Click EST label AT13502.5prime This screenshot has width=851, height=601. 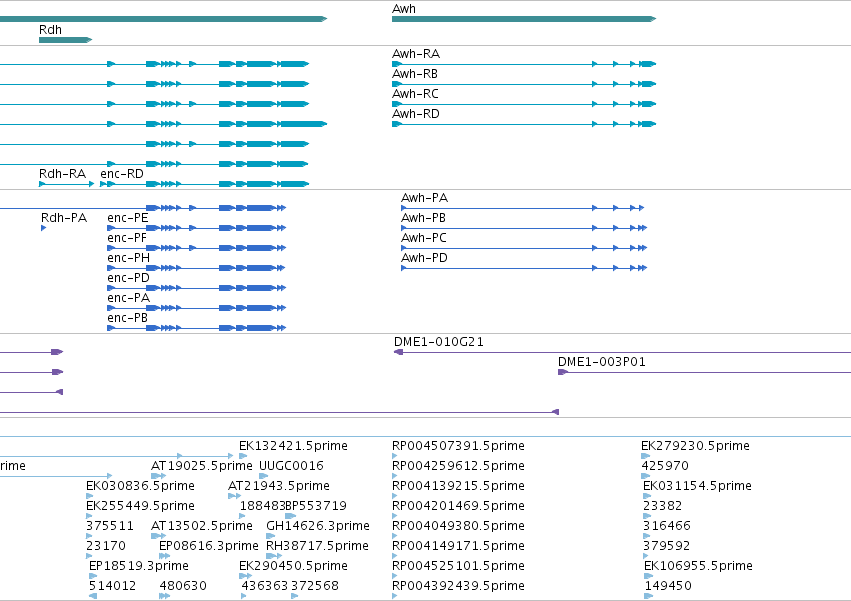click(202, 526)
